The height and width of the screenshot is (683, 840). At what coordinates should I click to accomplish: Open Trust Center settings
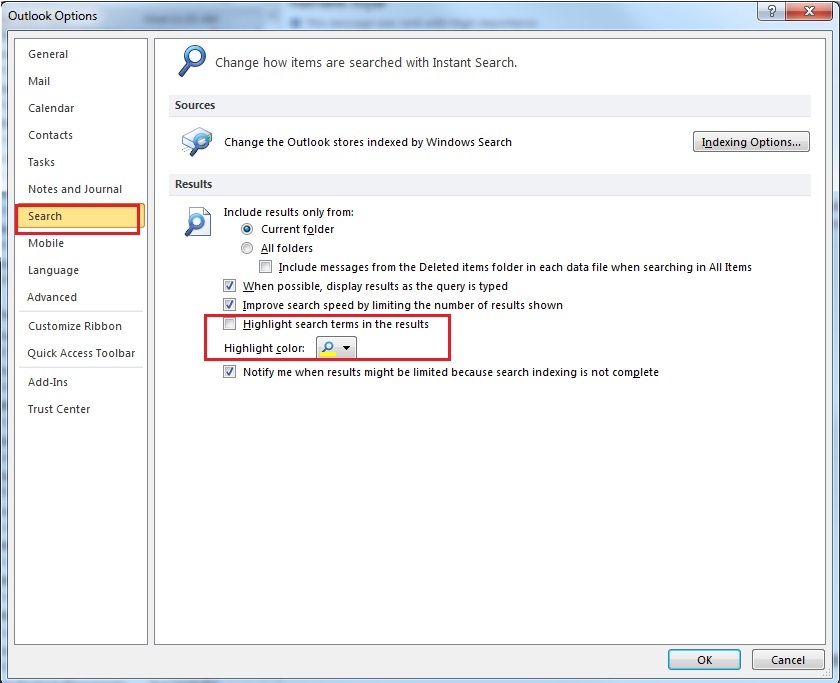pyautogui.click(x=59, y=409)
